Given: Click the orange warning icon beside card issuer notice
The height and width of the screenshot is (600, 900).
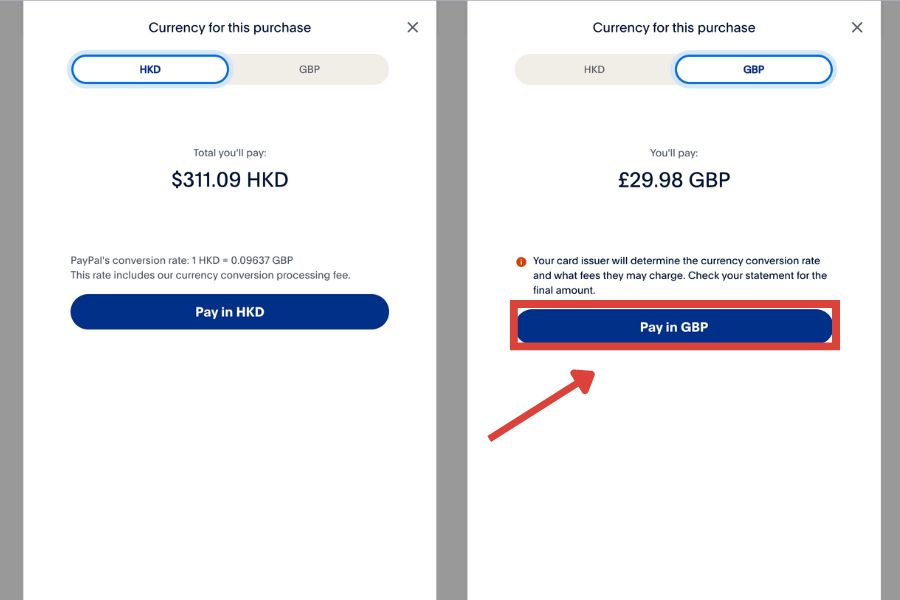Looking at the screenshot, I should tap(521, 262).
